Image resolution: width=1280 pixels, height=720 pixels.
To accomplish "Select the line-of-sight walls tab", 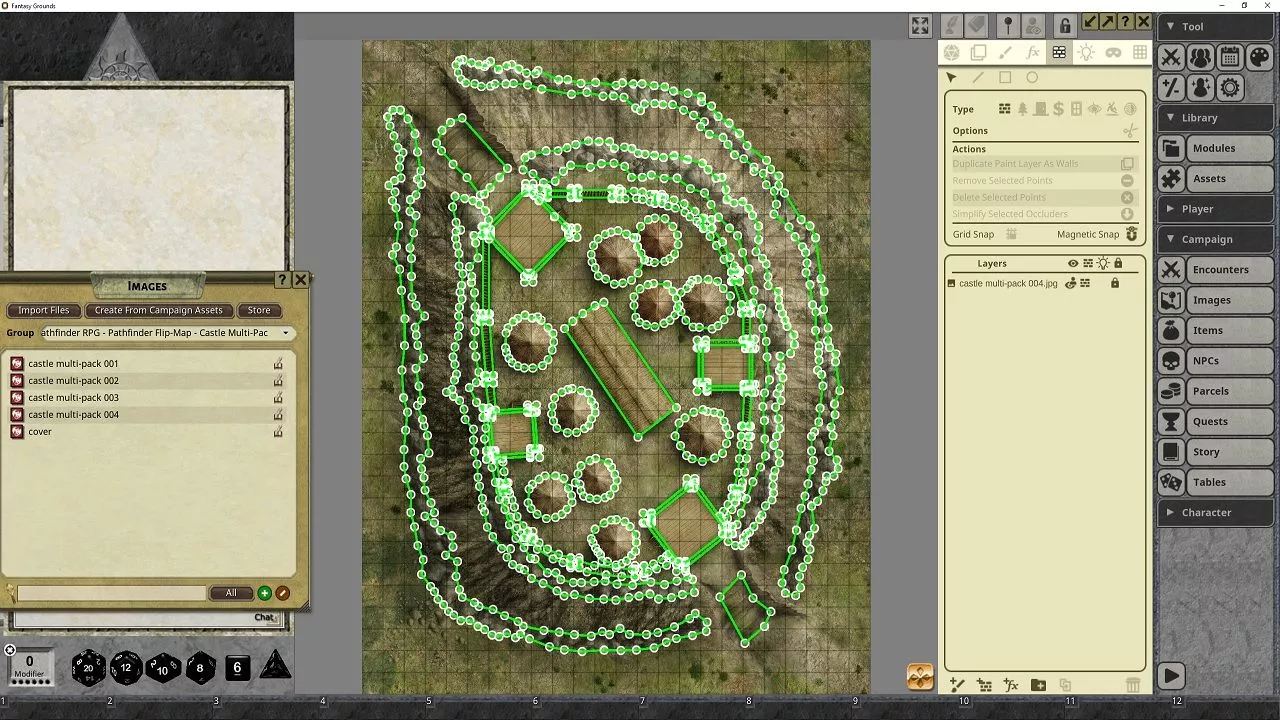I will tap(1059, 52).
